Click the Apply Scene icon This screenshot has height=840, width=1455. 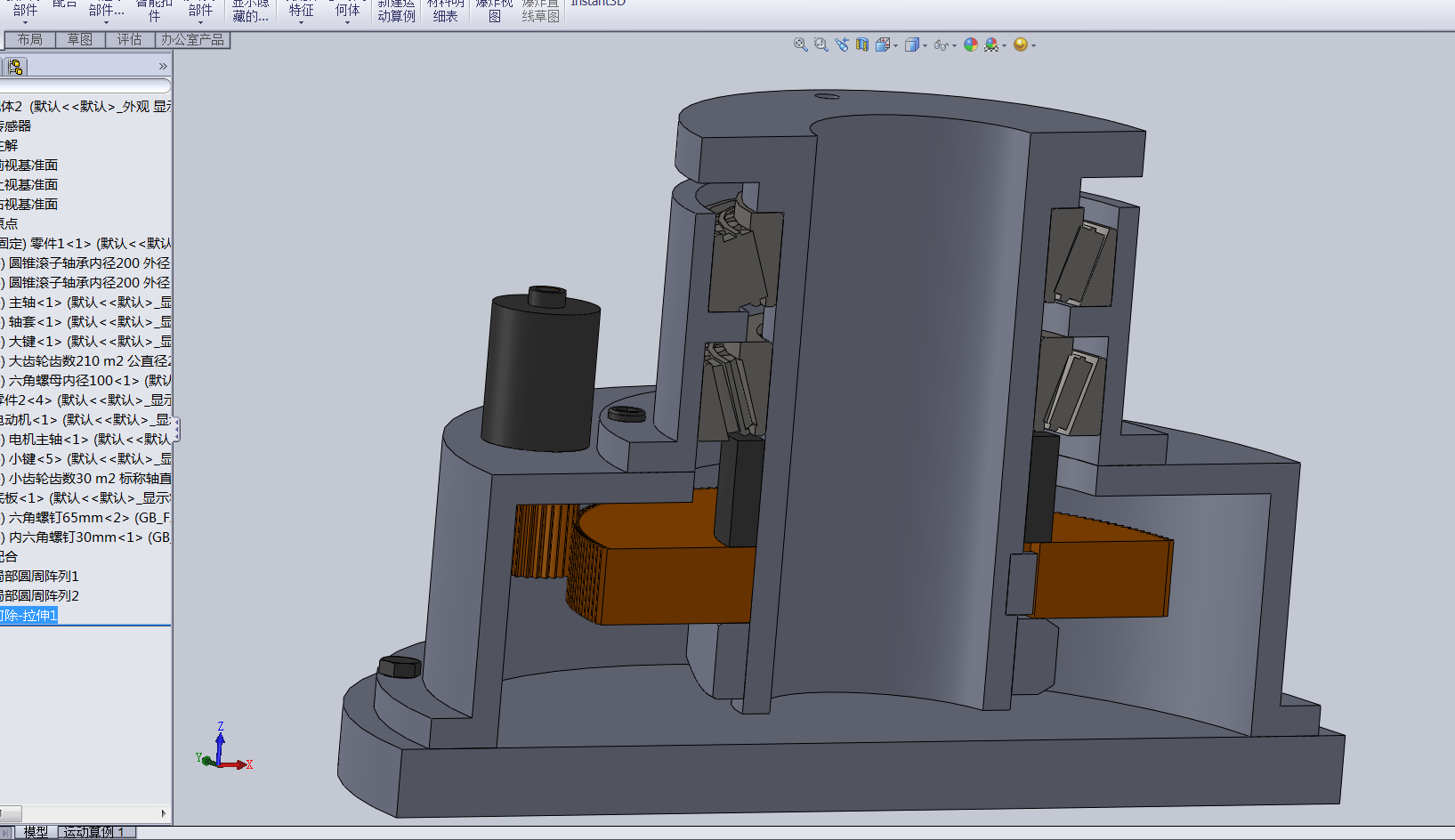point(990,44)
